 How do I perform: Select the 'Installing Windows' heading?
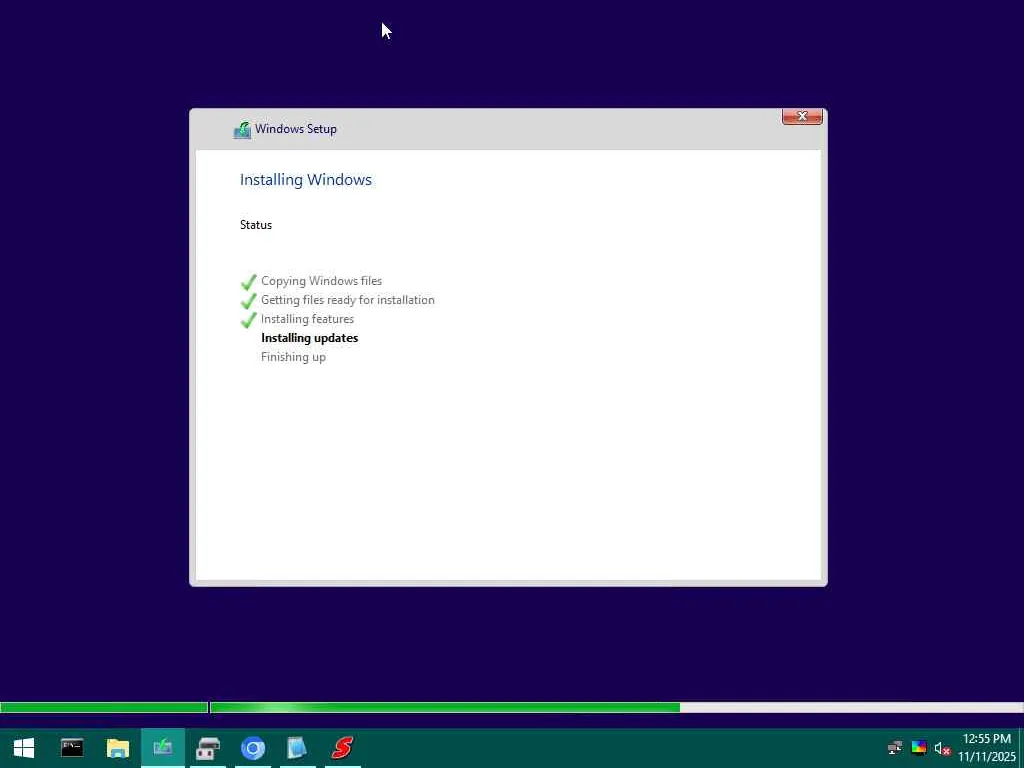tap(306, 180)
